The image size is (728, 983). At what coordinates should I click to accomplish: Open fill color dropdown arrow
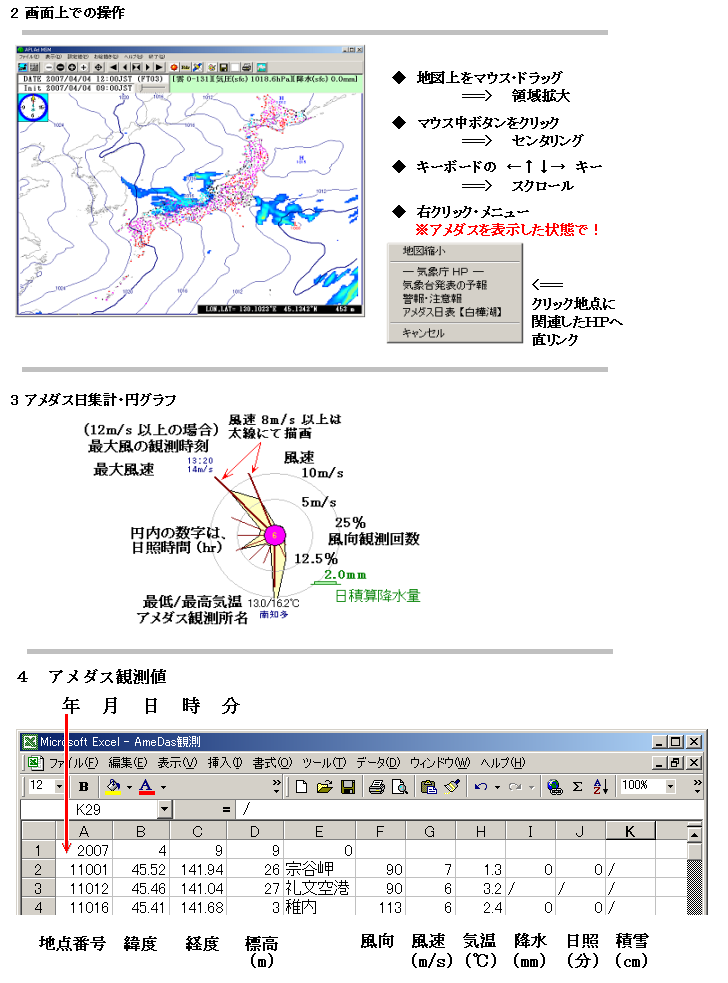pos(129,787)
